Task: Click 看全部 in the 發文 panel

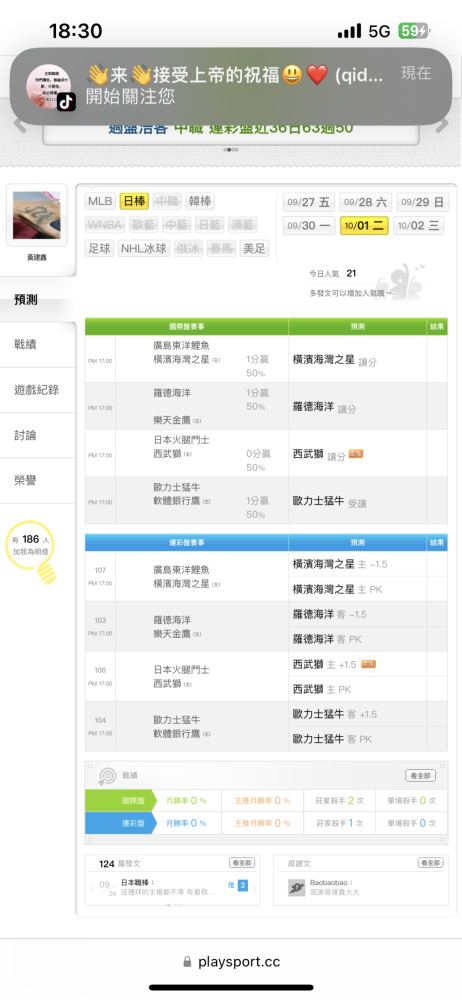Action: click(x=242, y=863)
